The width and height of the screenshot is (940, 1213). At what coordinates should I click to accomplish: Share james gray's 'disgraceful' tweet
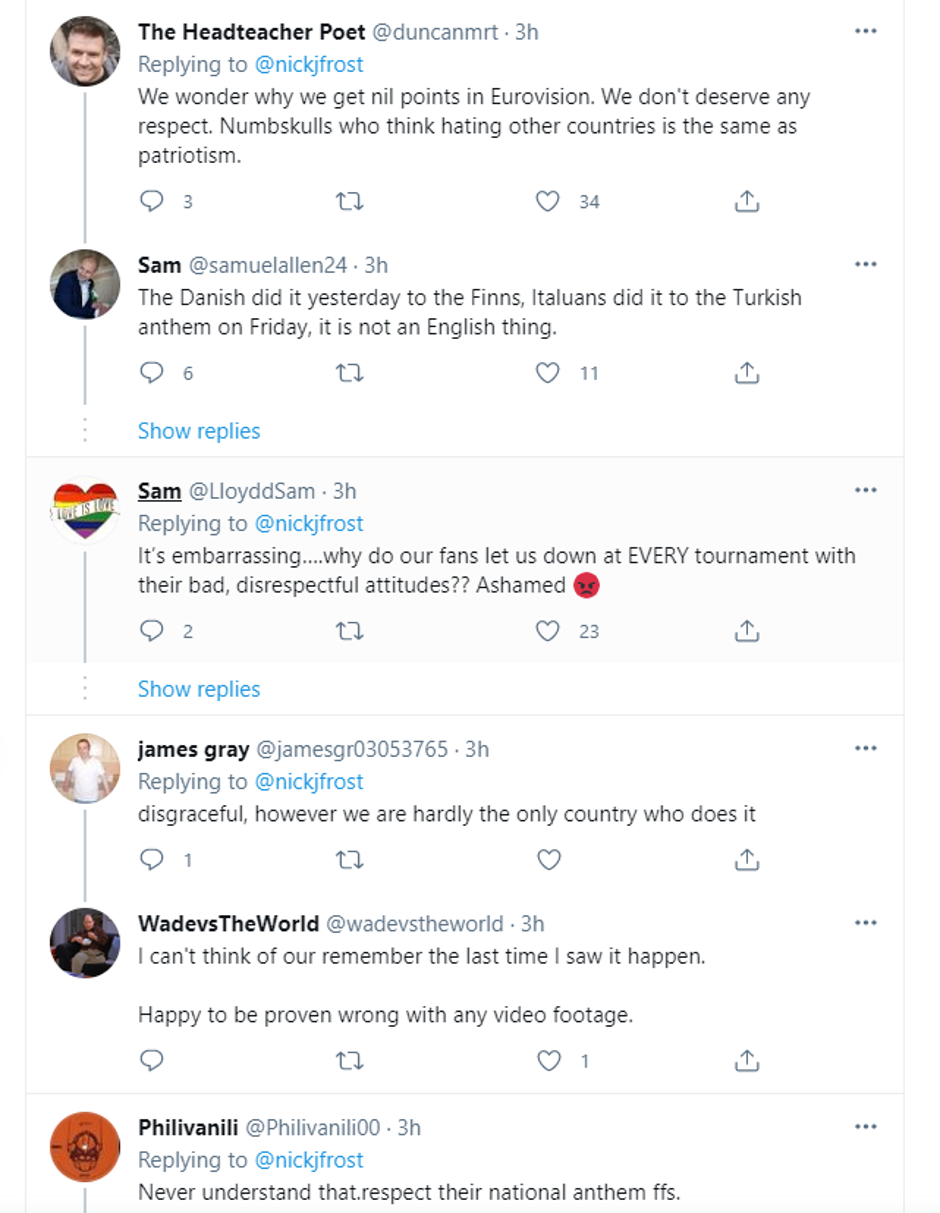[x=746, y=859]
